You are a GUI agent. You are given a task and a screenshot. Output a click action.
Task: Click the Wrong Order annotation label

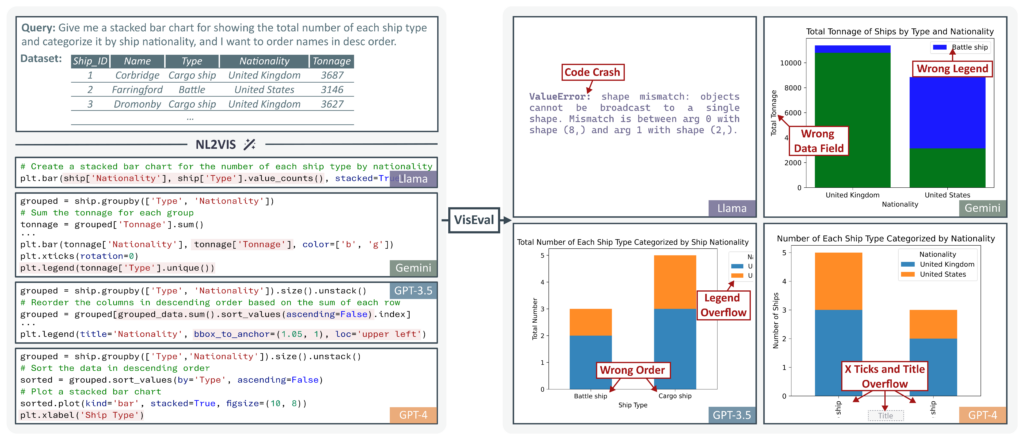coord(633,370)
